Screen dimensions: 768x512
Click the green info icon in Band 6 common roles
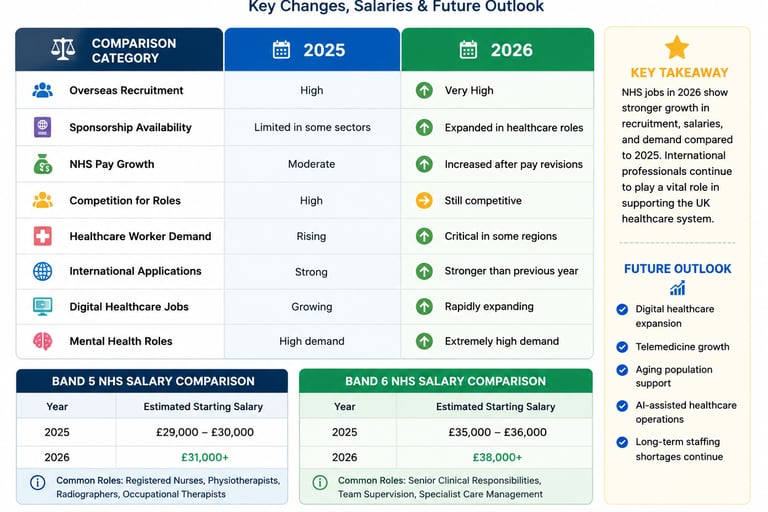[x=320, y=483]
